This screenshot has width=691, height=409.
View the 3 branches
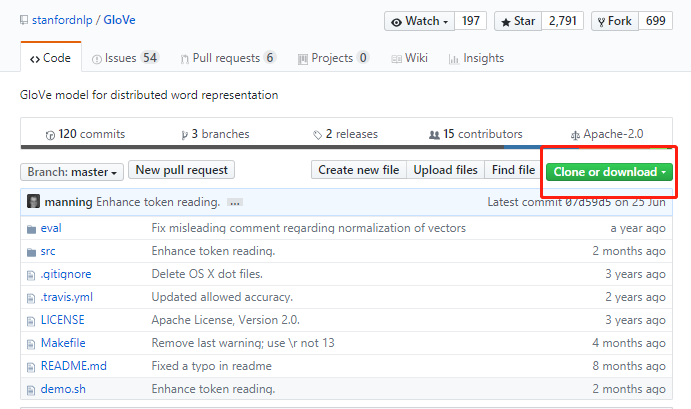pyautogui.click(x=215, y=134)
